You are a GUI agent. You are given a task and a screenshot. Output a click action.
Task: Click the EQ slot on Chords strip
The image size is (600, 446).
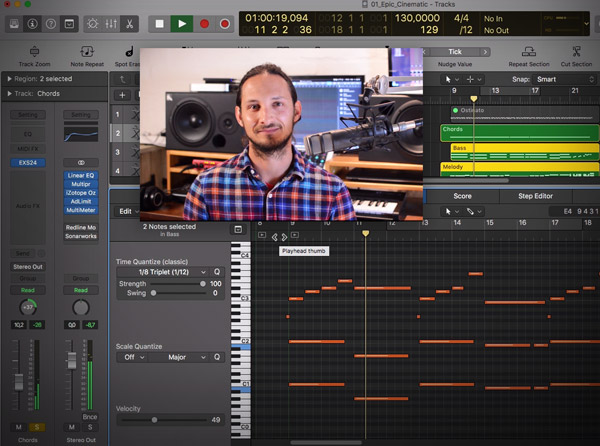click(28, 134)
